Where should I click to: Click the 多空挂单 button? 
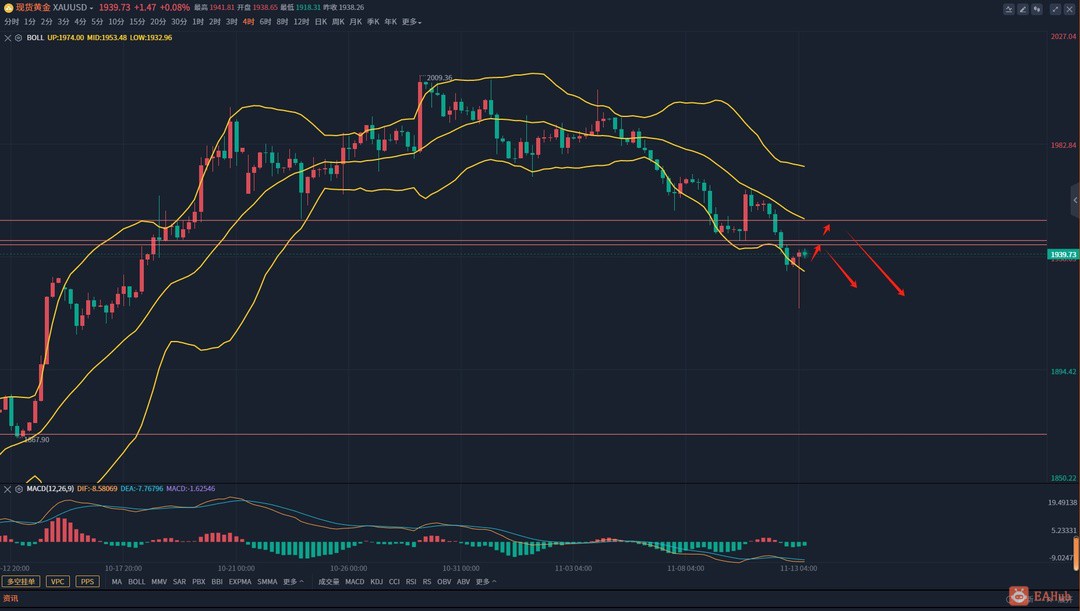click(x=21, y=582)
